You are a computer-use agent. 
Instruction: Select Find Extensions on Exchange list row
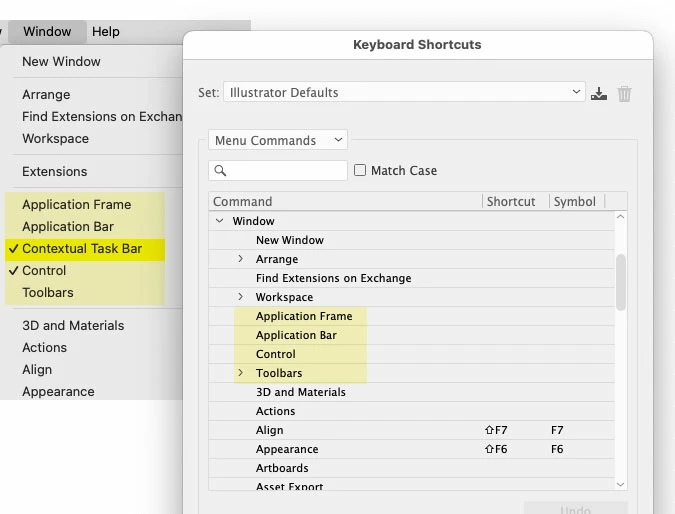point(412,278)
